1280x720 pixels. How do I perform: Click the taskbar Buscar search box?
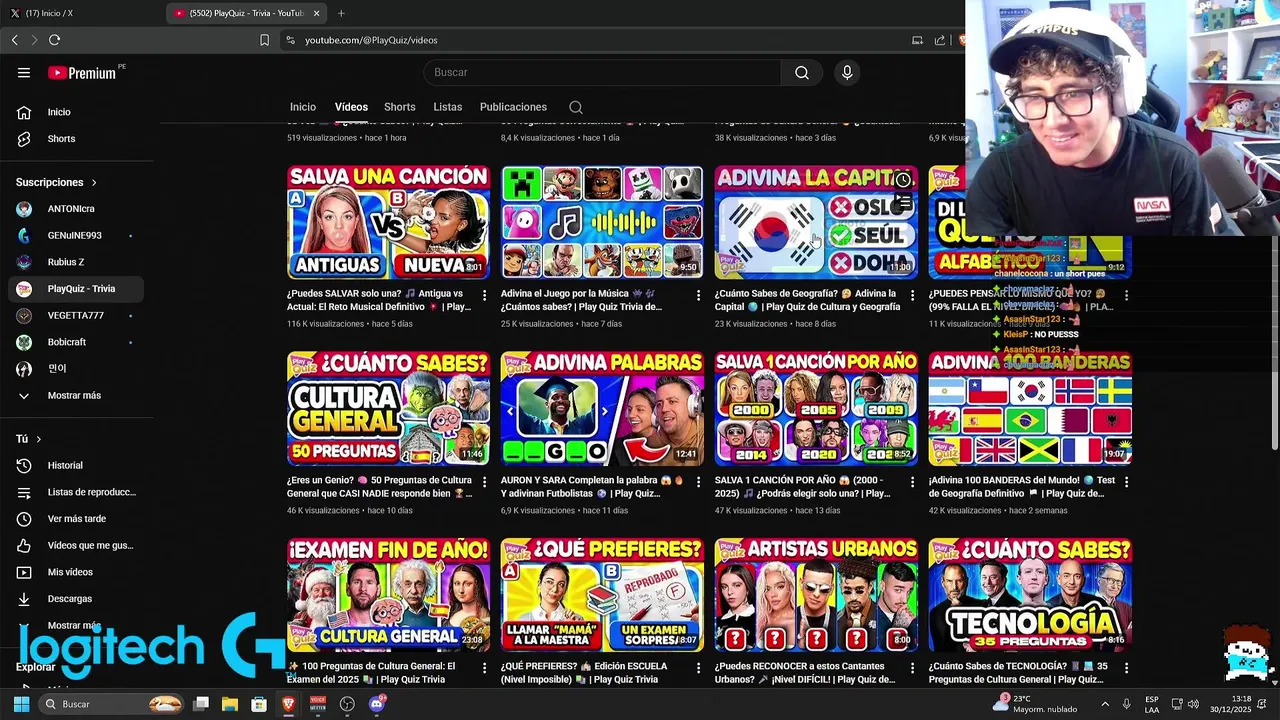coord(113,704)
